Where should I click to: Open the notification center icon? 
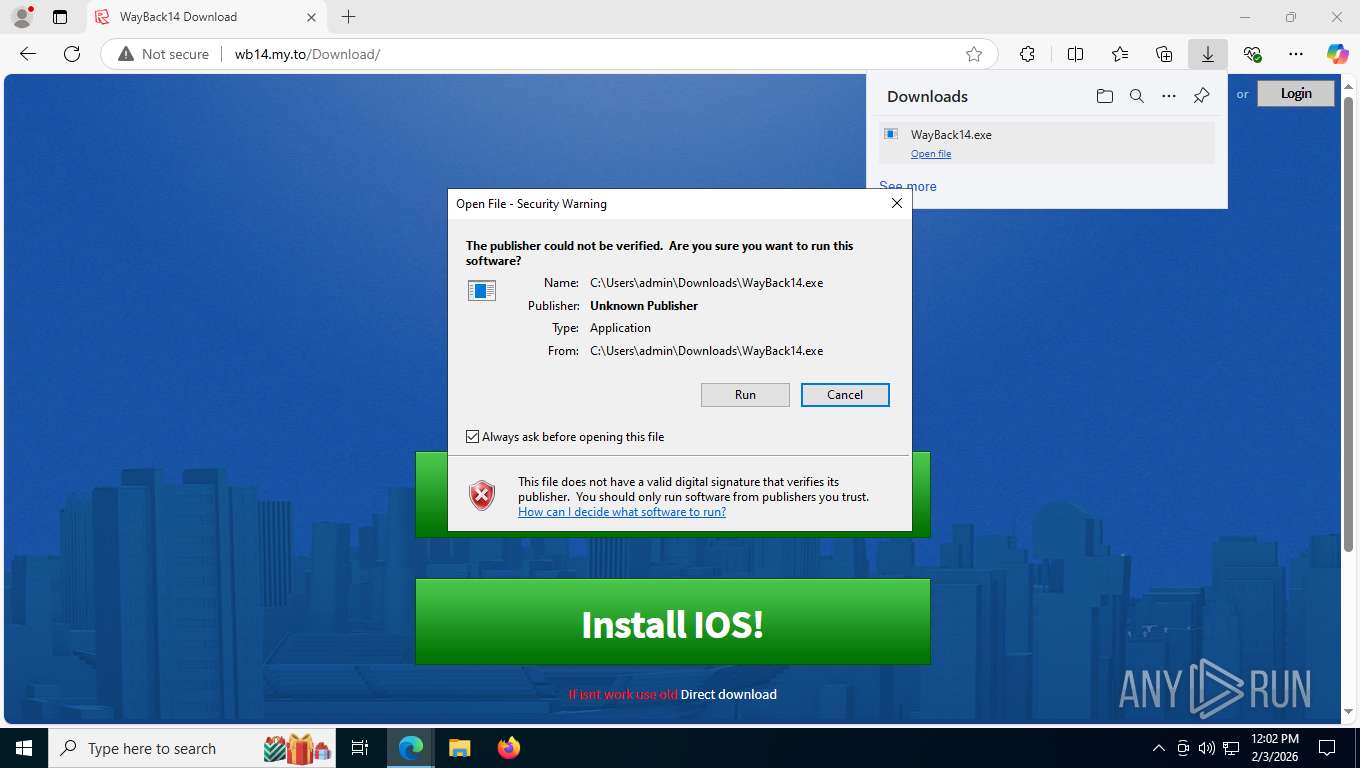pos(1327,748)
